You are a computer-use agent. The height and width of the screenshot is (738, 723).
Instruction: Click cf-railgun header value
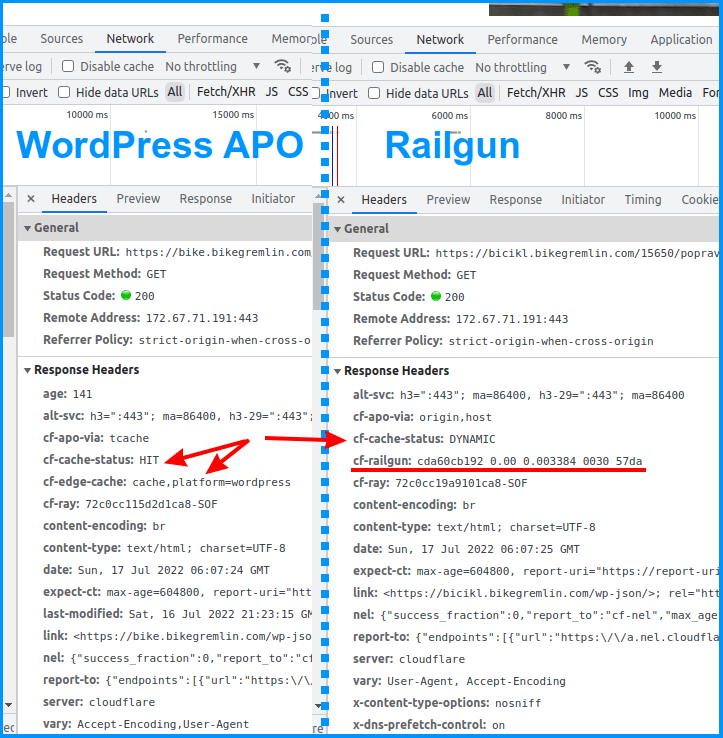click(x=530, y=461)
